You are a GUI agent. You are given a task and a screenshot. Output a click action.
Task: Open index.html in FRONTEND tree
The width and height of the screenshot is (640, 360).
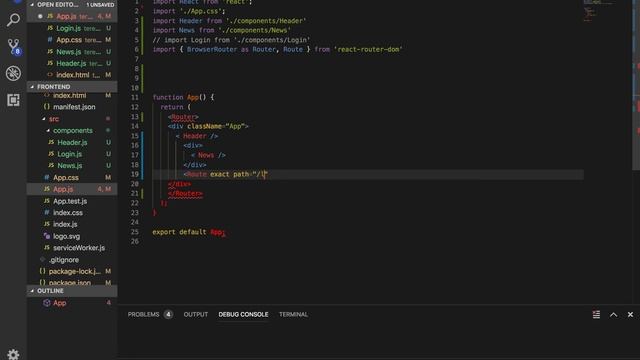pos(72,96)
